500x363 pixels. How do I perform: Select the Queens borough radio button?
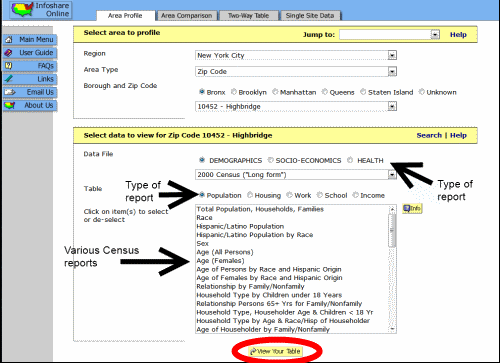click(x=325, y=92)
